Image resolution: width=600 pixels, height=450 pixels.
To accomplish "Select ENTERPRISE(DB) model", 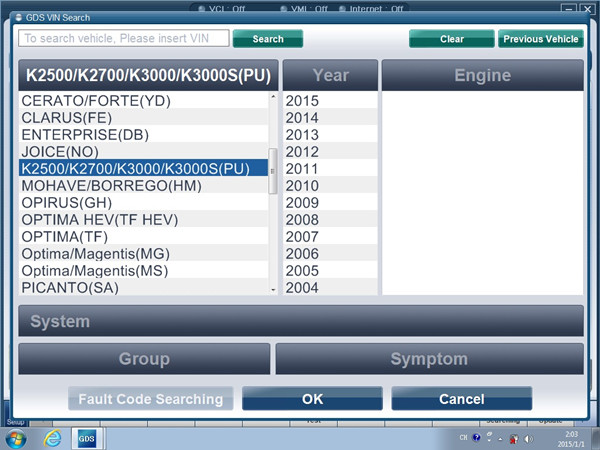I will (x=143, y=135).
